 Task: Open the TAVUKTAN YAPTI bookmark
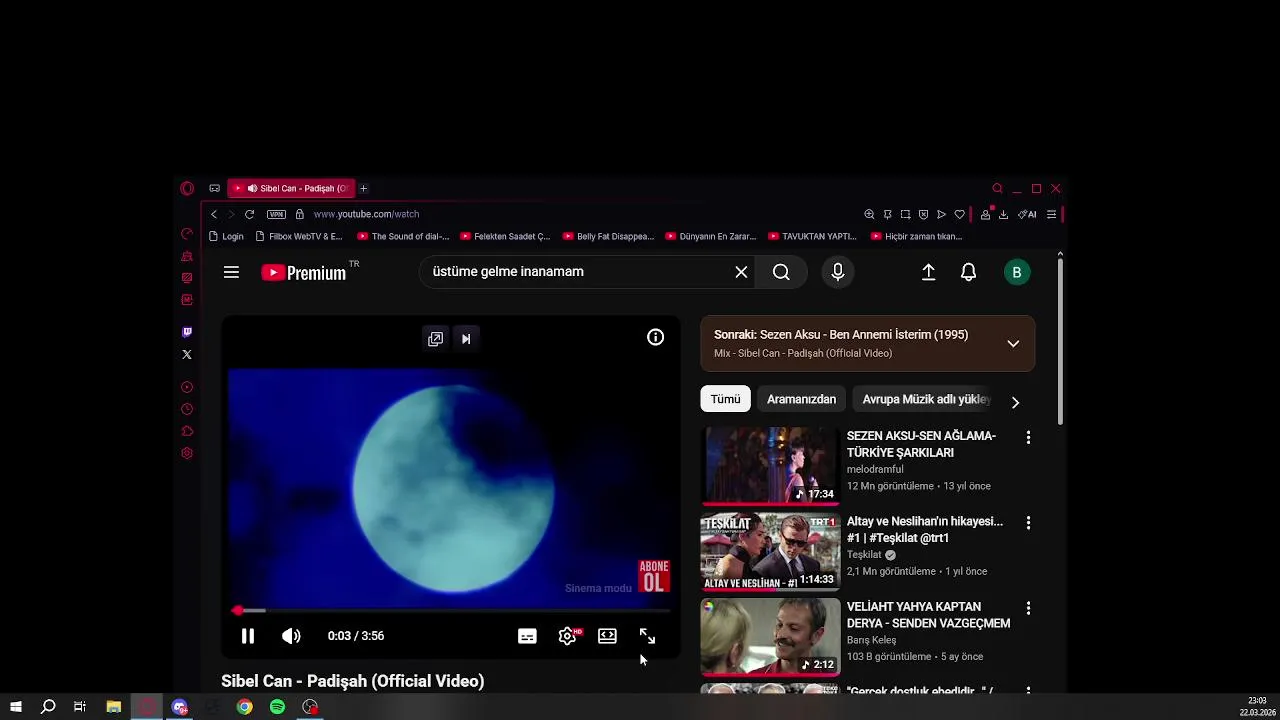[813, 237]
